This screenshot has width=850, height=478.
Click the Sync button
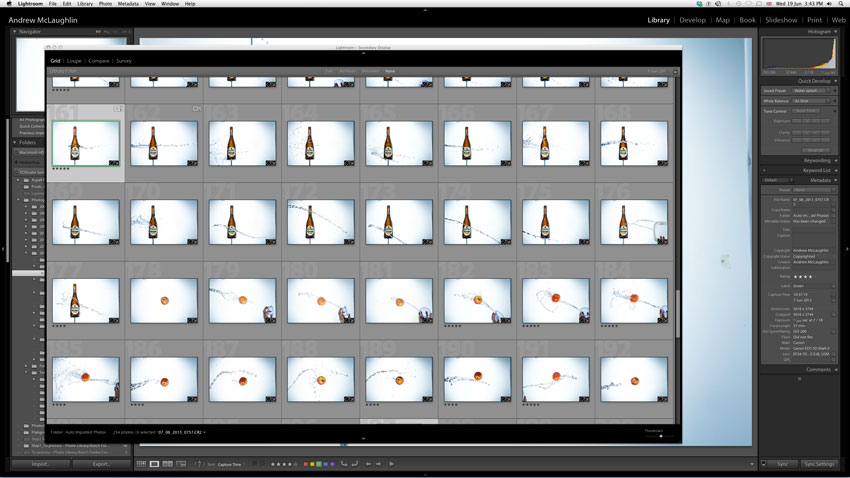tap(782, 464)
